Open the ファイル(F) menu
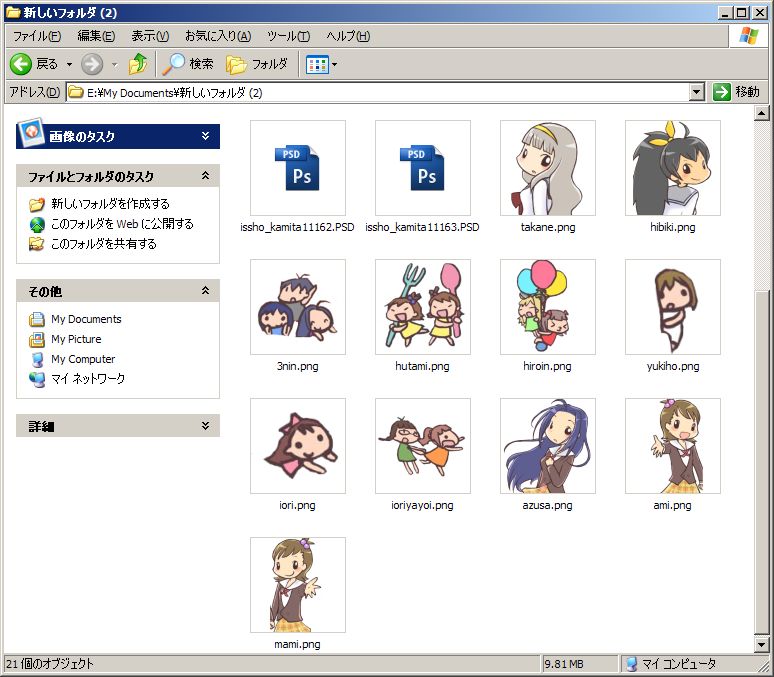The height and width of the screenshot is (677, 774). 37,36
